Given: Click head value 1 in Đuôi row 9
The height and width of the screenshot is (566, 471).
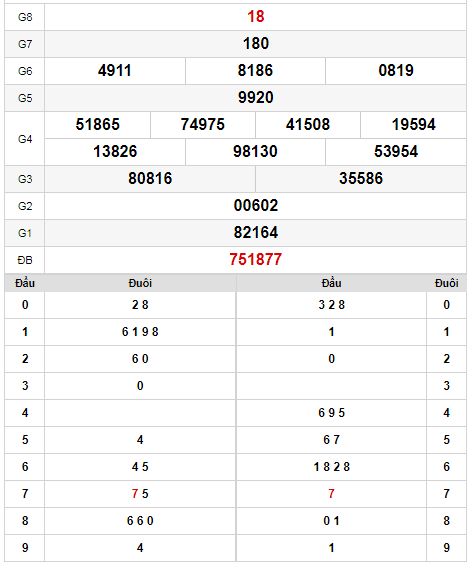Looking at the screenshot, I should 331,548.
